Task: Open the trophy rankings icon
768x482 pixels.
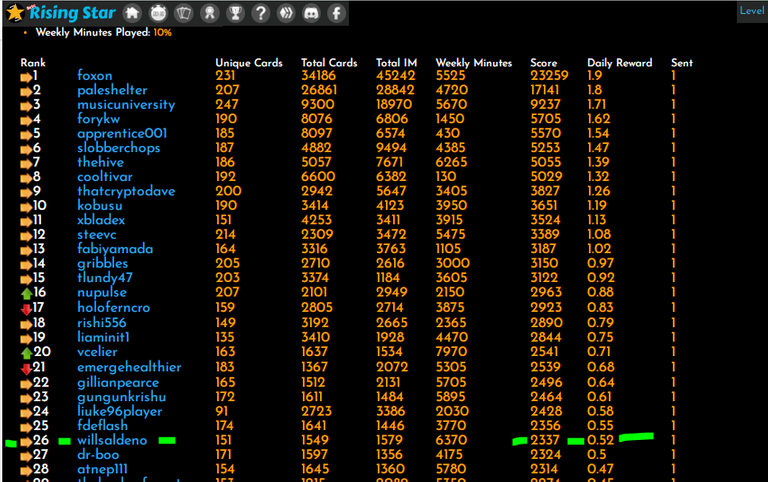Action: [235, 13]
